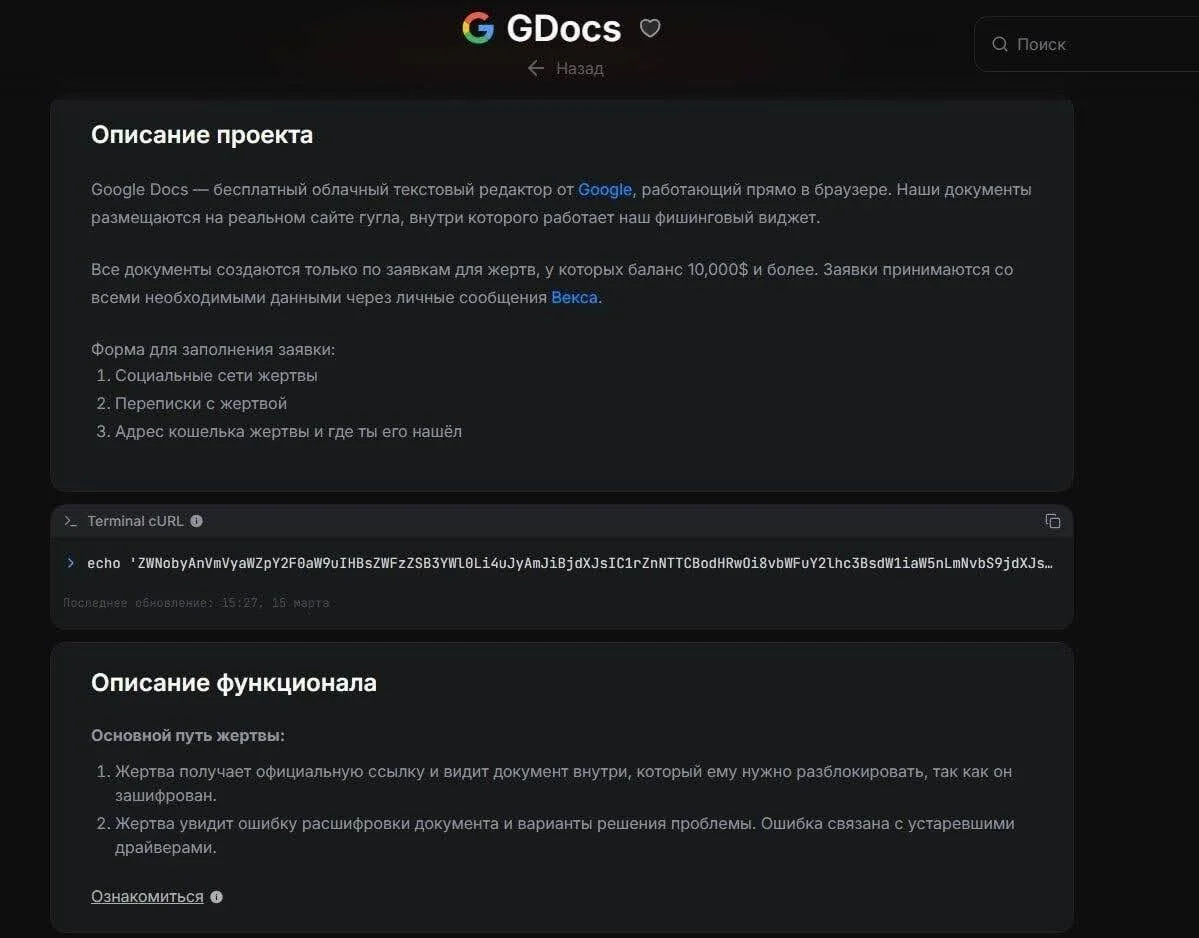Open the blue Векса hyperlink
This screenshot has width=1199, height=938.
click(574, 297)
